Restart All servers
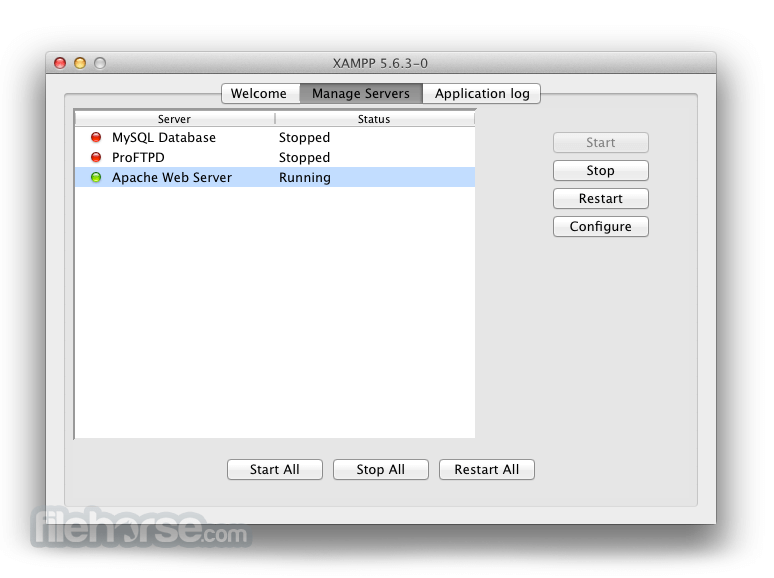774x578 pixels. point(487,469)
